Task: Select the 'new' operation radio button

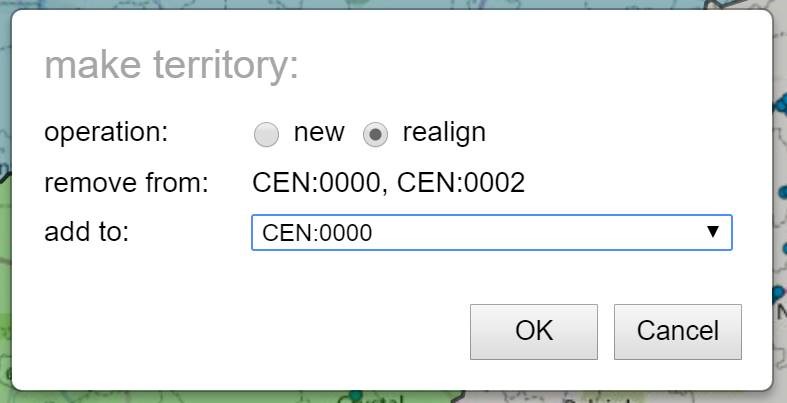Action: point(266,134)
